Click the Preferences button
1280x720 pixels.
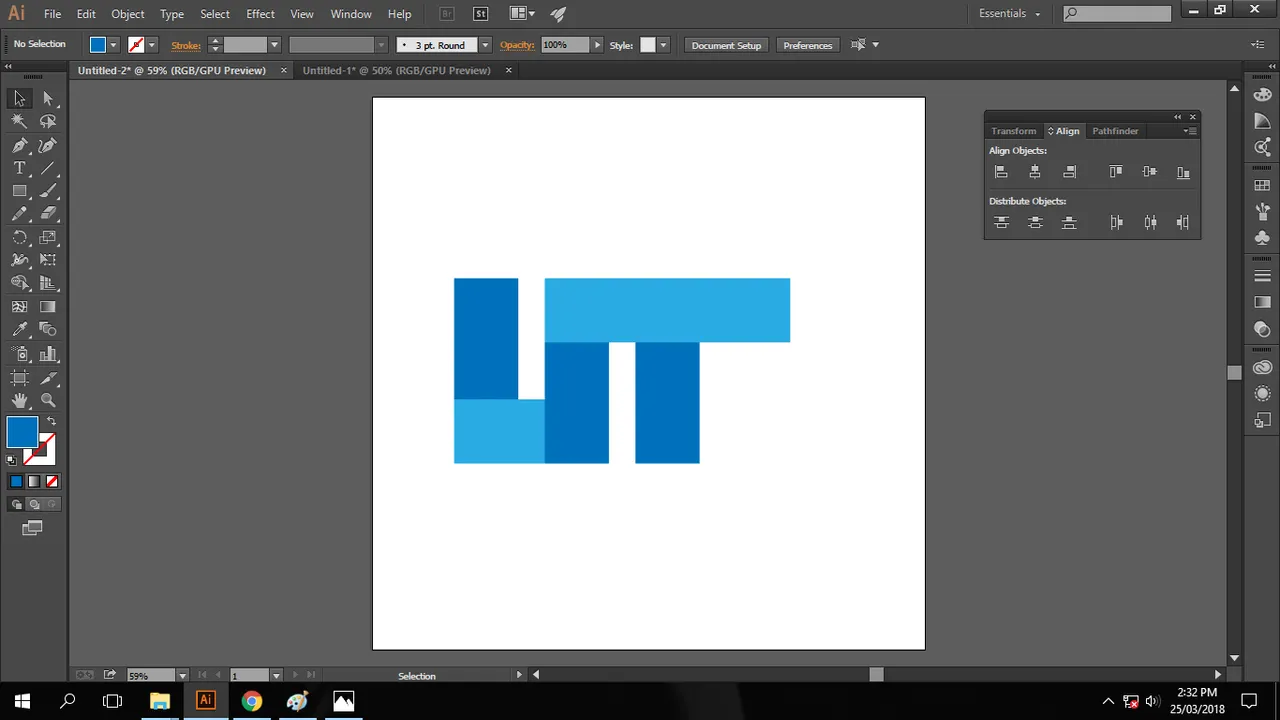(x=808, y=45)
